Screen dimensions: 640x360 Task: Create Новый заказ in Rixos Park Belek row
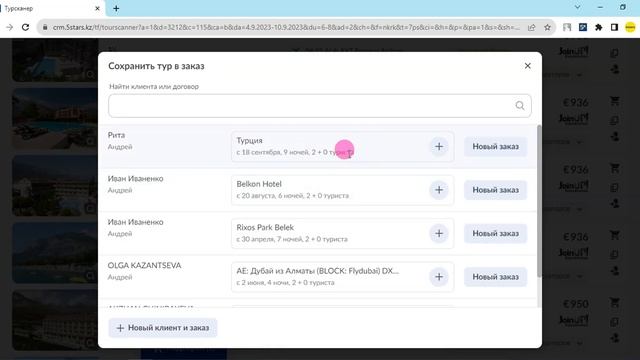[x=496, y=233]
